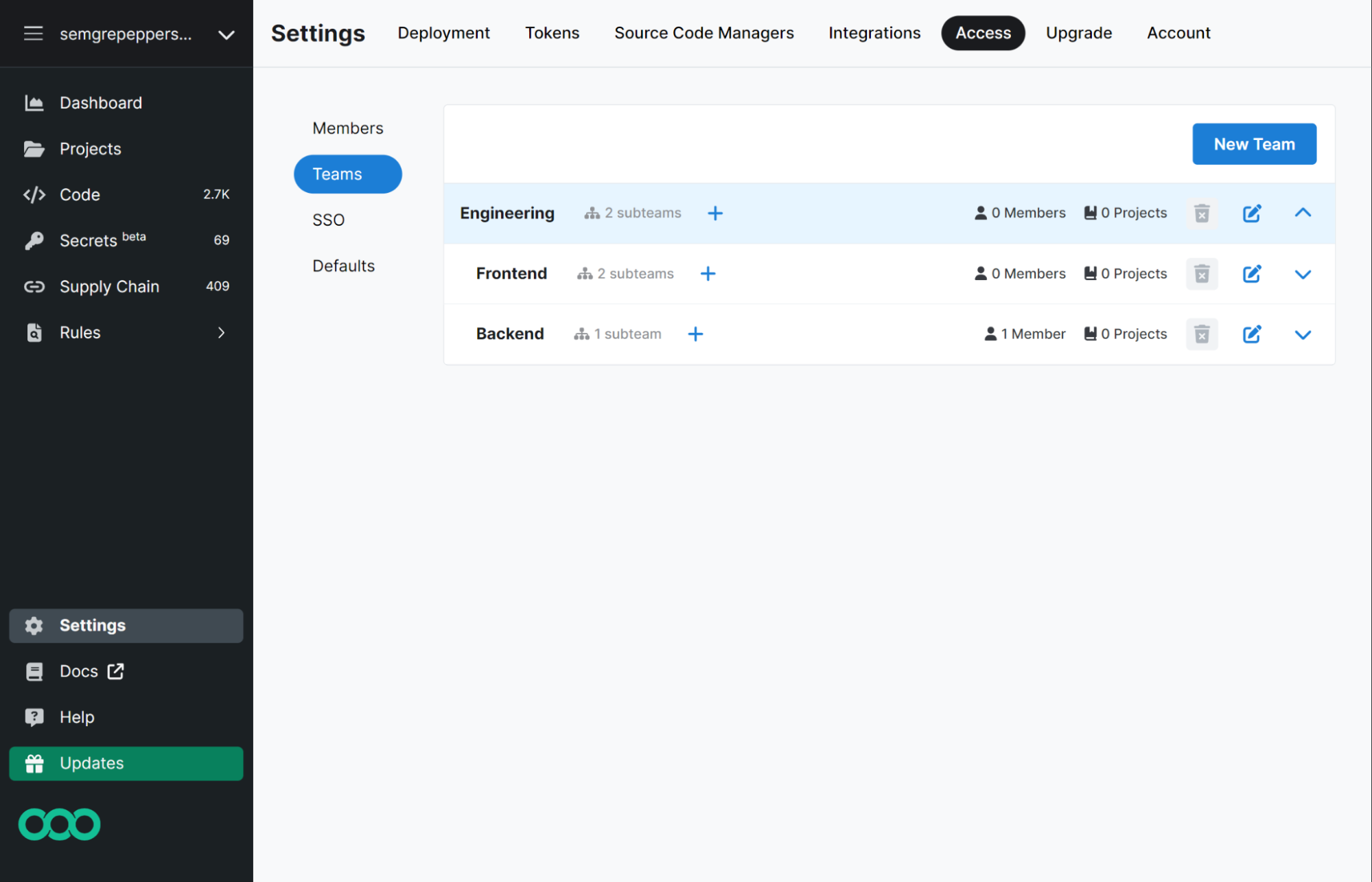The image size is (1372, 882).
Task: Open the organization switcher dropdown
Action: pos(226,34)
